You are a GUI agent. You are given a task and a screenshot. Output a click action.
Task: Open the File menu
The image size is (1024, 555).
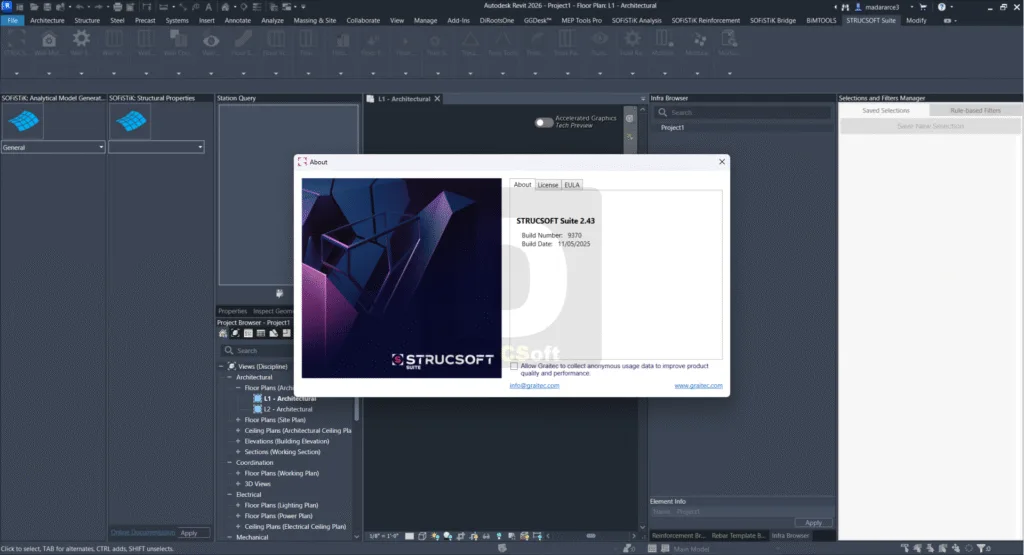coord(12,20)
